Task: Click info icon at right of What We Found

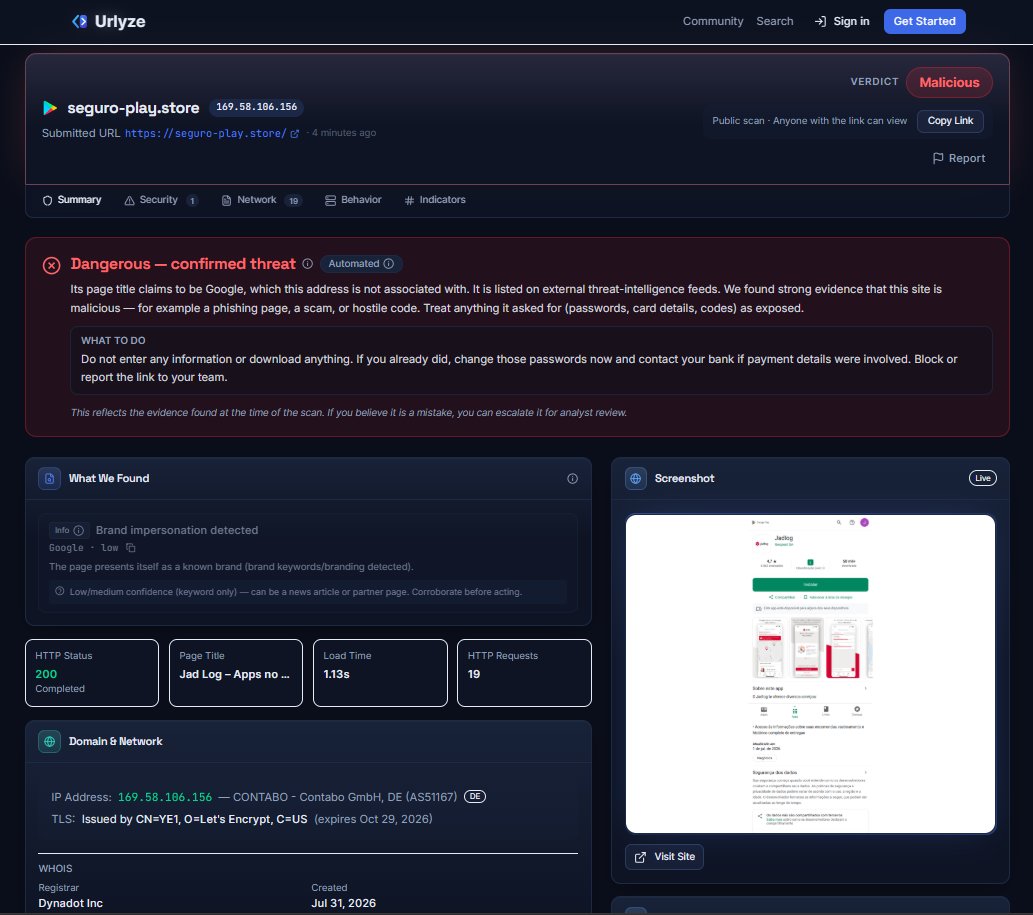Action: tap(572, 479)
